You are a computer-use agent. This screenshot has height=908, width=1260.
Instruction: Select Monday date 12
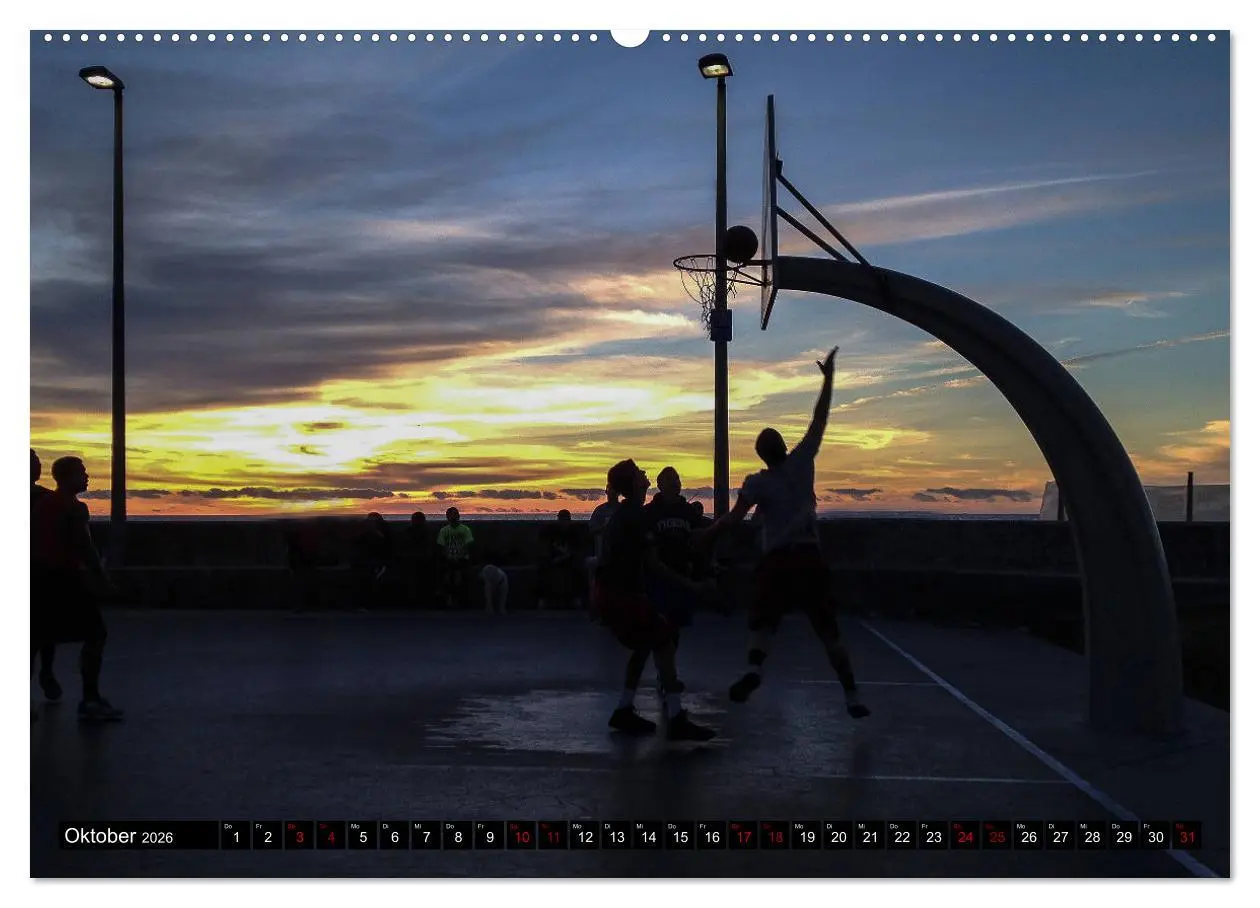pos(583,838)
